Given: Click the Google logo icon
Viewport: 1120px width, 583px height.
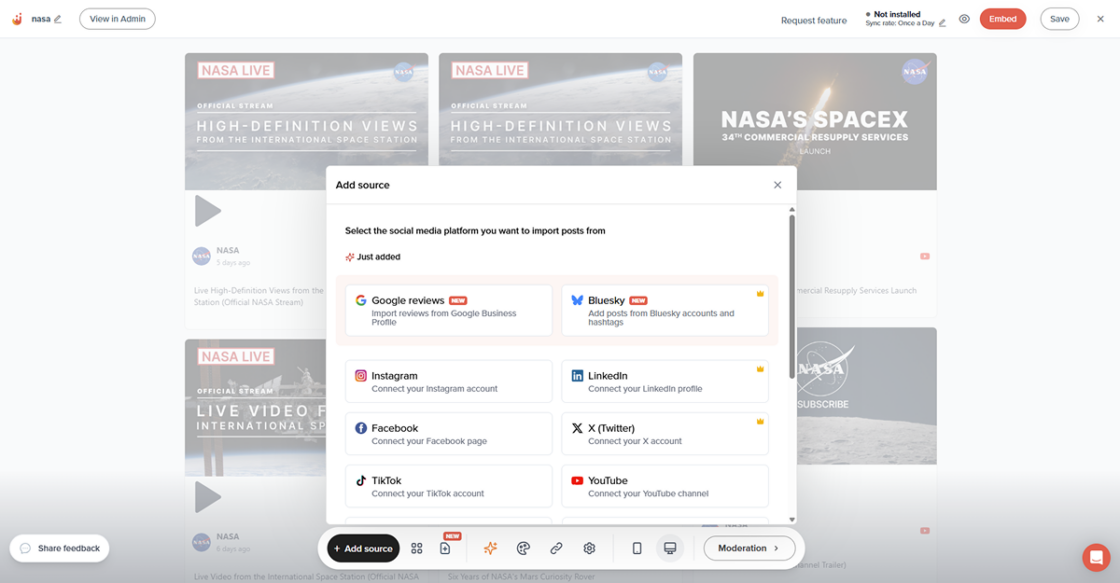Looking at the screenshot, I should 361,300.
